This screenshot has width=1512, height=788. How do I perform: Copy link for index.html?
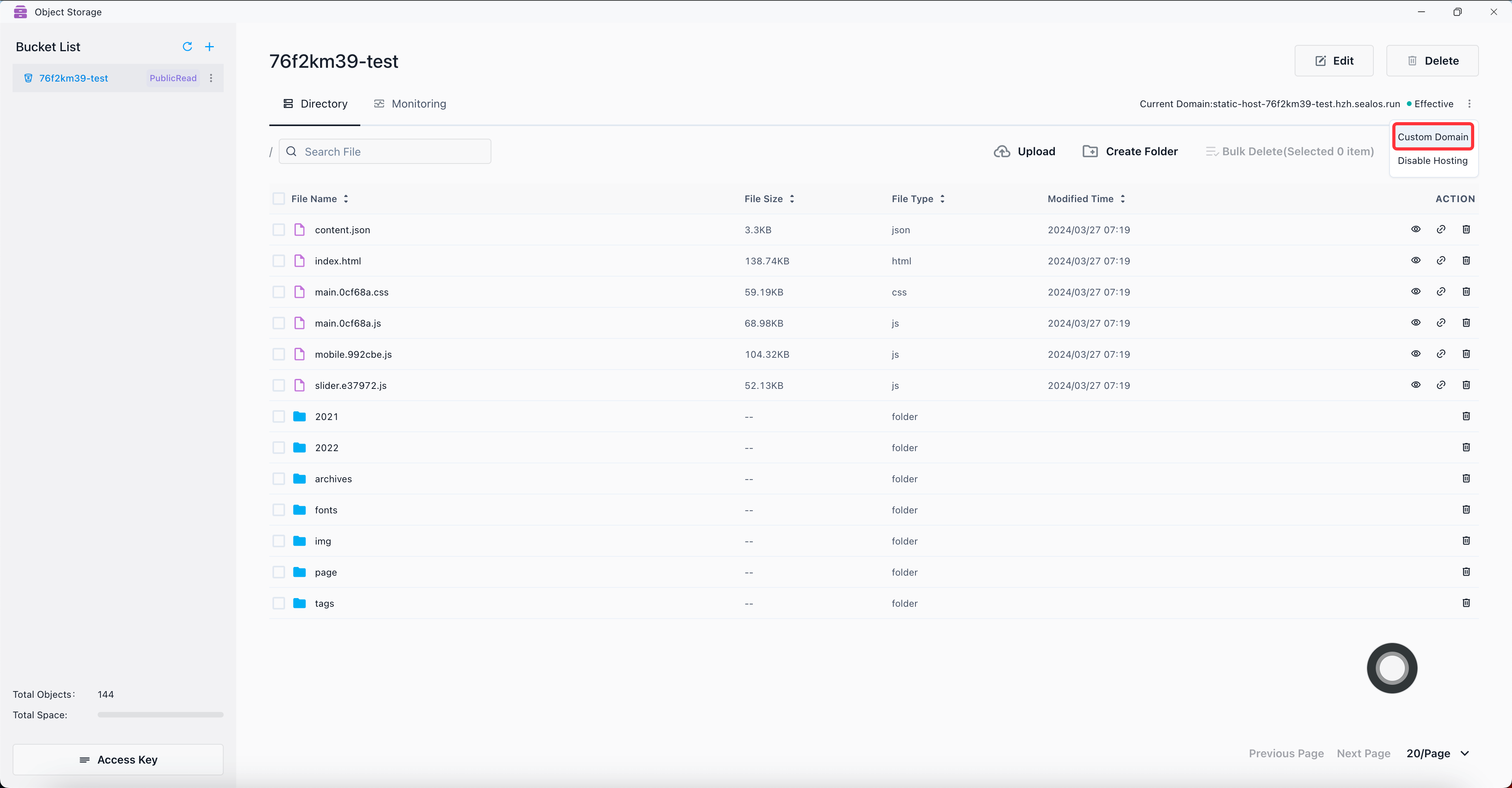pos(1441,260)
